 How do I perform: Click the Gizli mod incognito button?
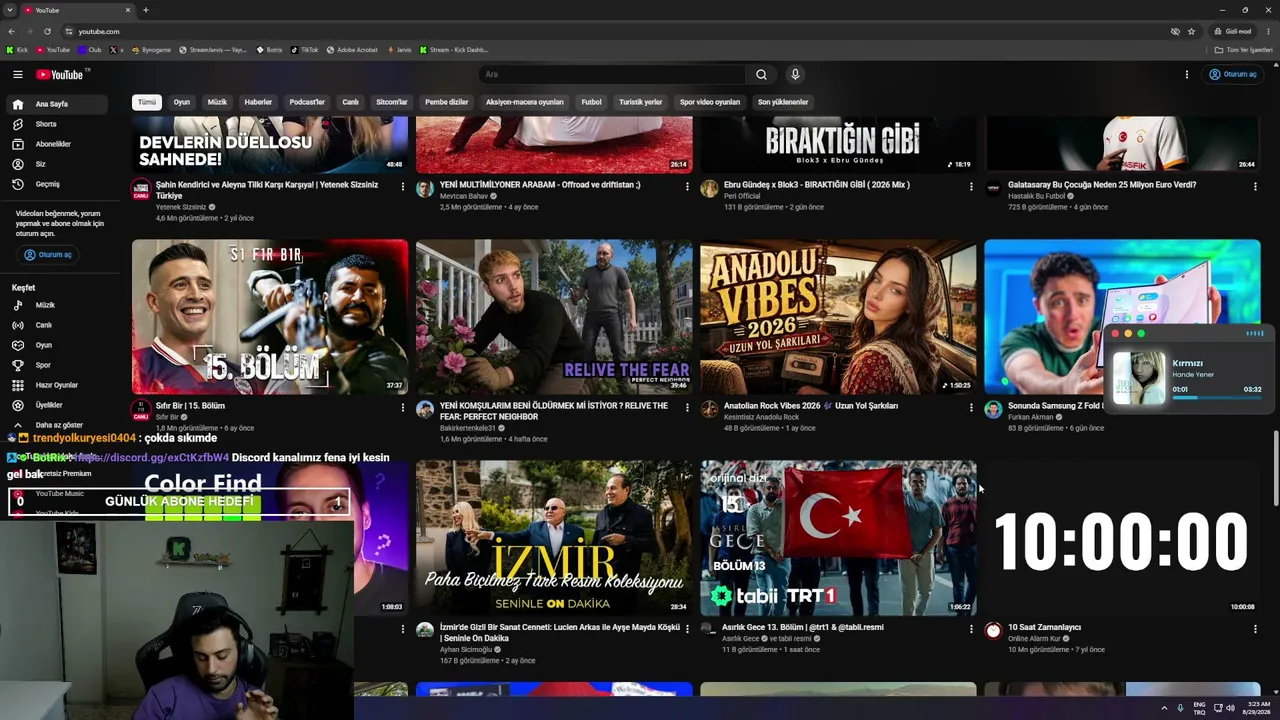[1232, 31]
